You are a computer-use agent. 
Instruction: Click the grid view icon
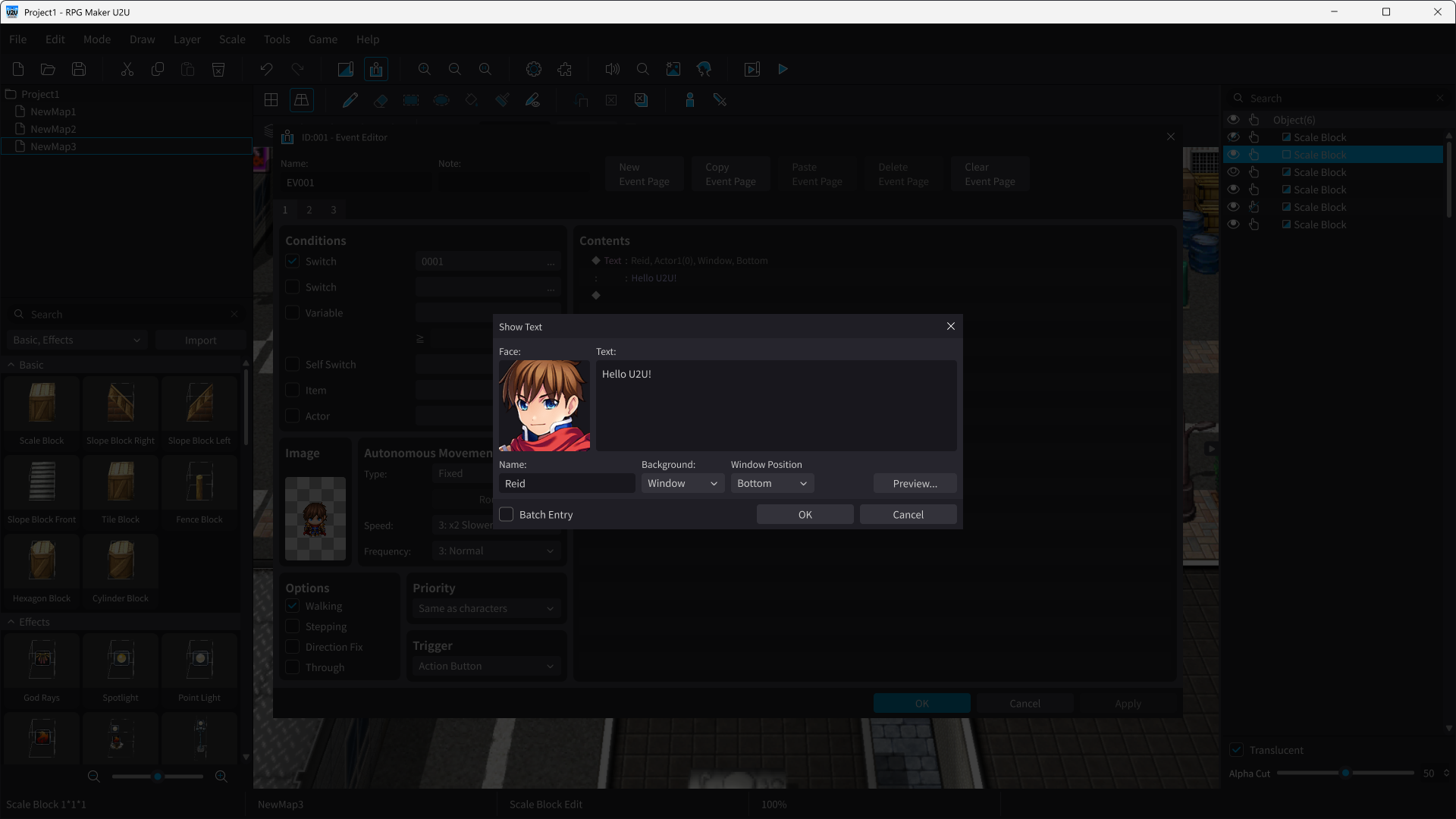click(x=271, y=100)
